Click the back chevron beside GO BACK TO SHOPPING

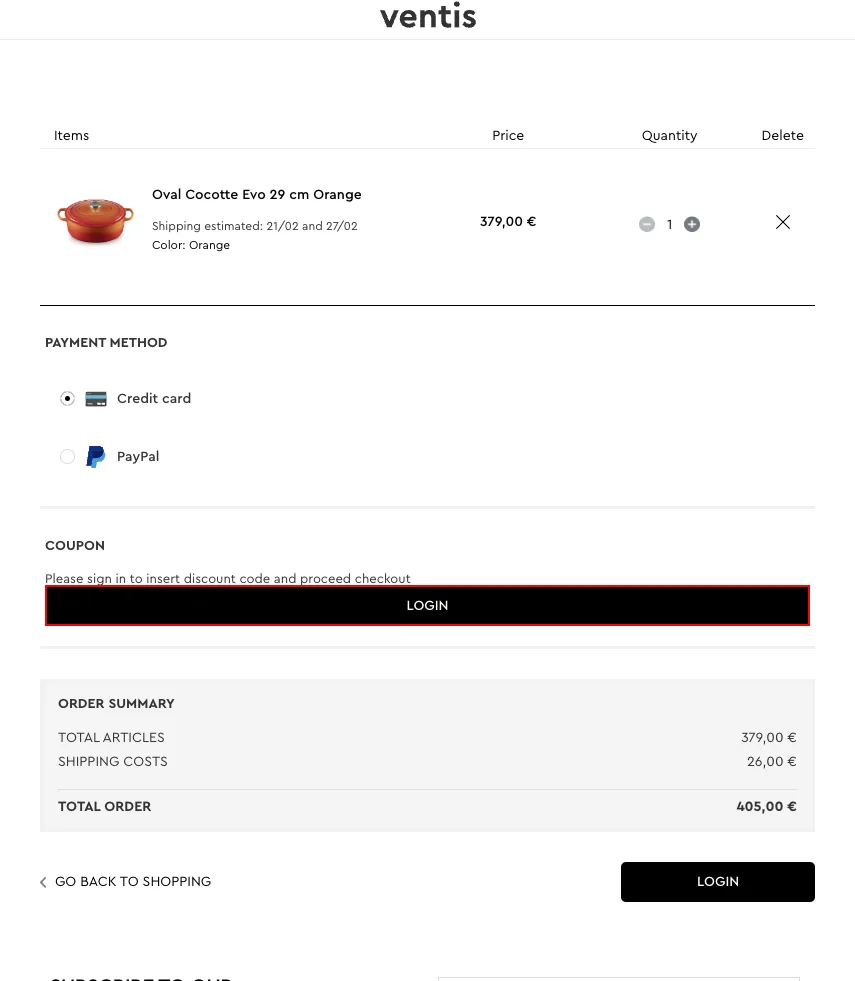(x=43, y=882)
